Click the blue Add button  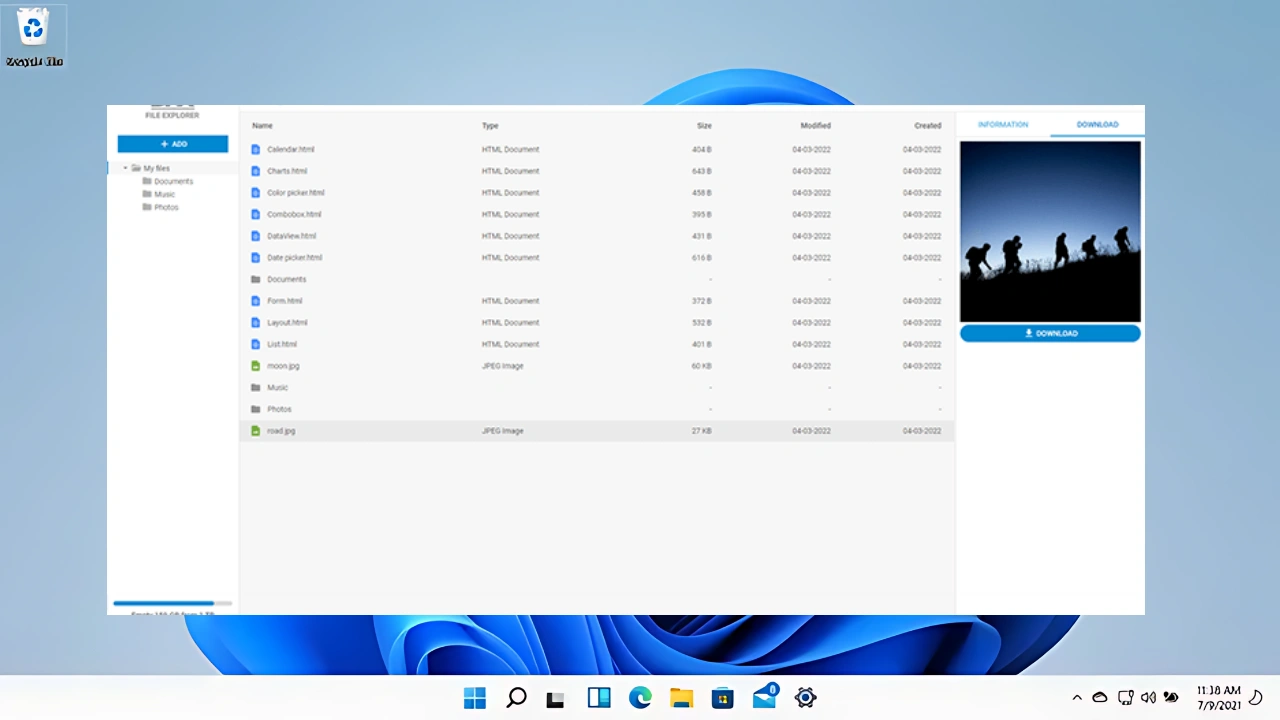click(173, 144)
